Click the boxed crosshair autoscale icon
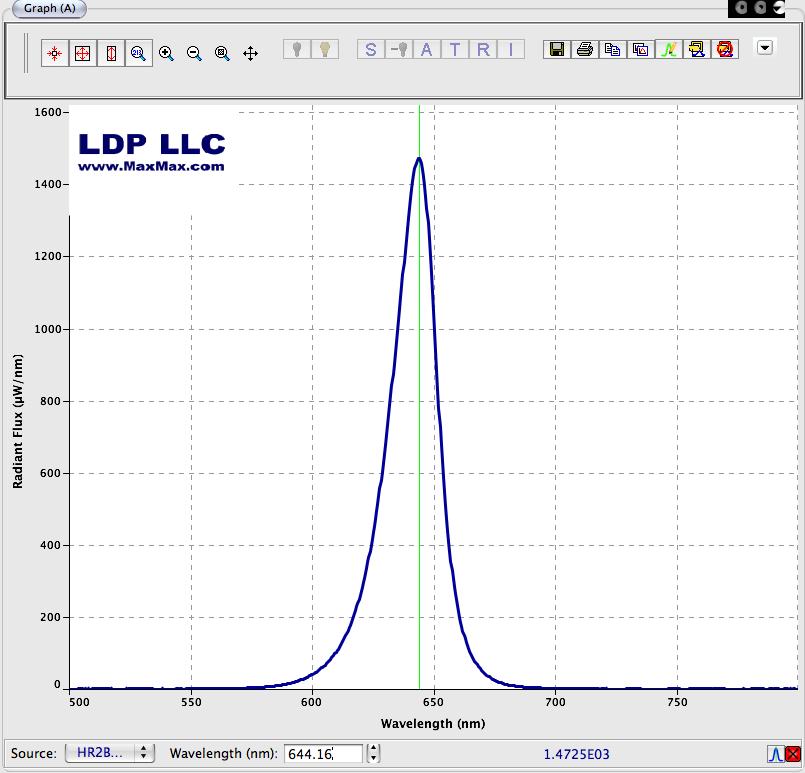The width and height of the screenshot is (805, 773). point(83,53)
